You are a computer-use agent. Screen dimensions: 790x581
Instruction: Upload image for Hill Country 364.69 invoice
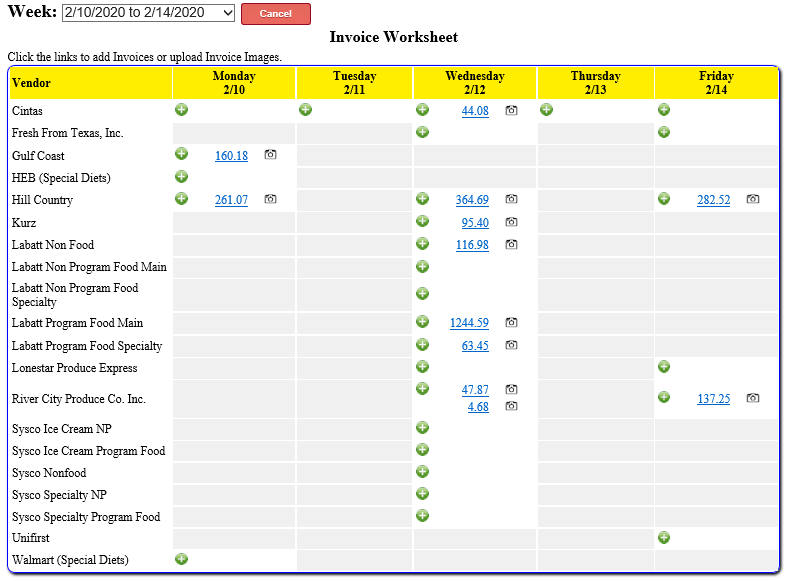[x=511, y=199]
